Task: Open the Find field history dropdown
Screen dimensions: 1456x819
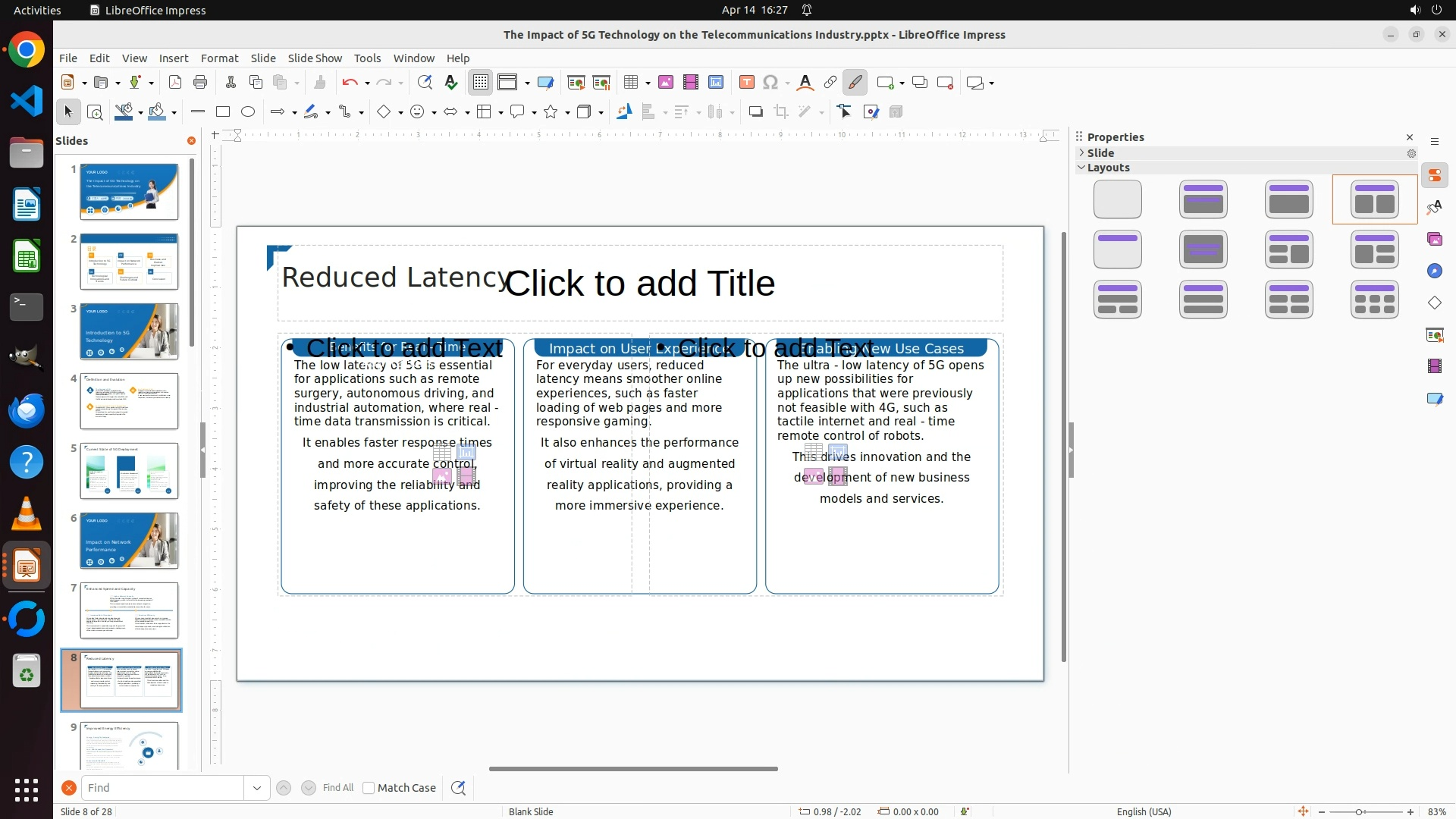Action: (257, 788)
